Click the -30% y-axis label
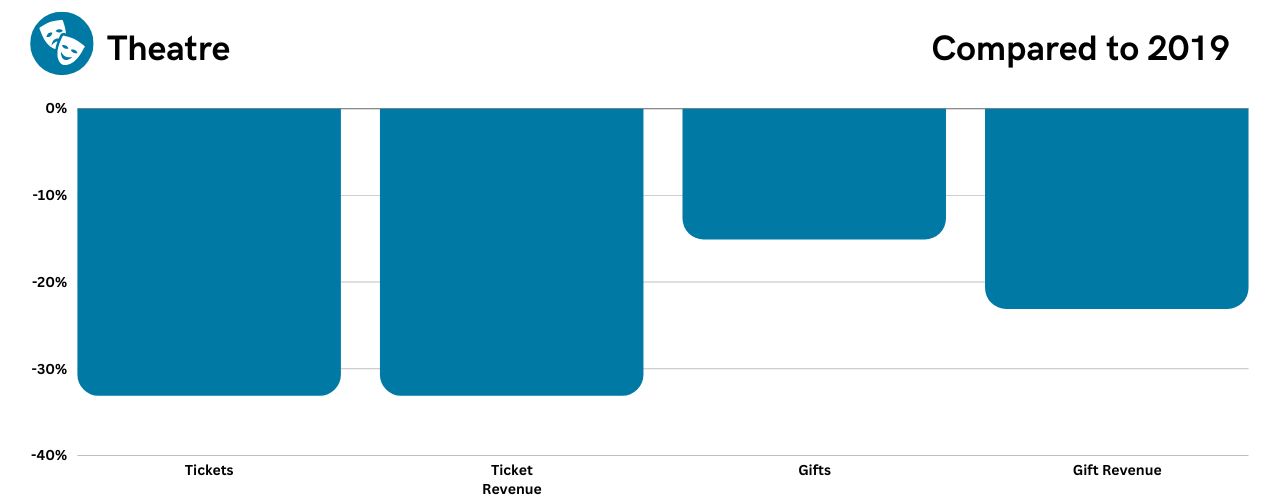Screen dimensions: 1280x500 [x=49, y=369]
